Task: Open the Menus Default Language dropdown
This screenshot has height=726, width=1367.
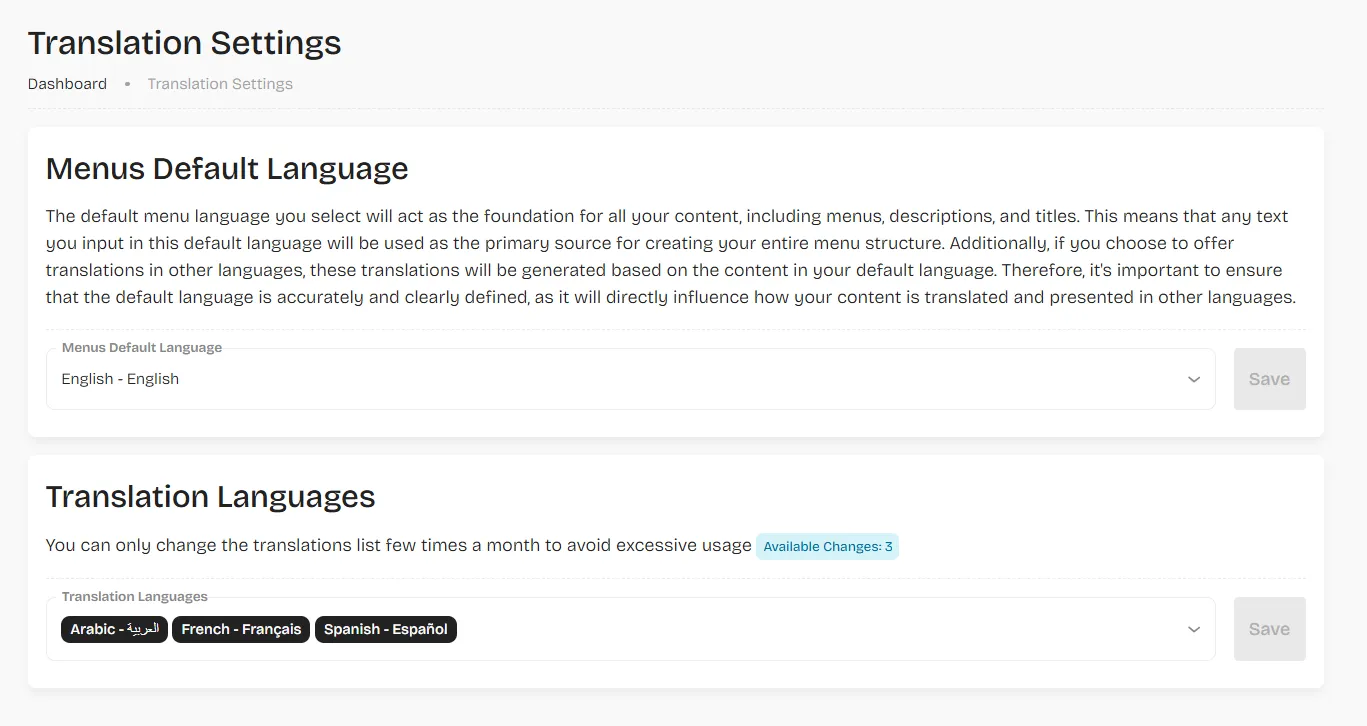Action: (x=630, y=379)
